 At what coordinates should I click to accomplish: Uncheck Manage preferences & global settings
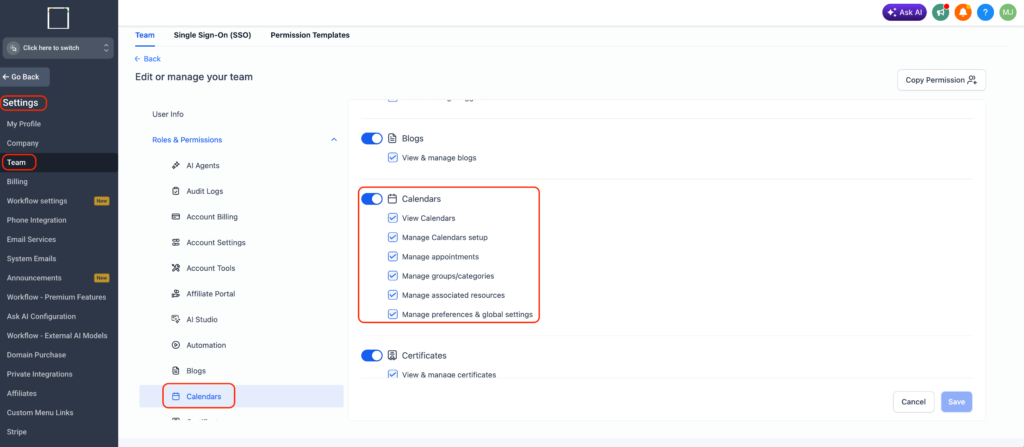click(392, 314)
